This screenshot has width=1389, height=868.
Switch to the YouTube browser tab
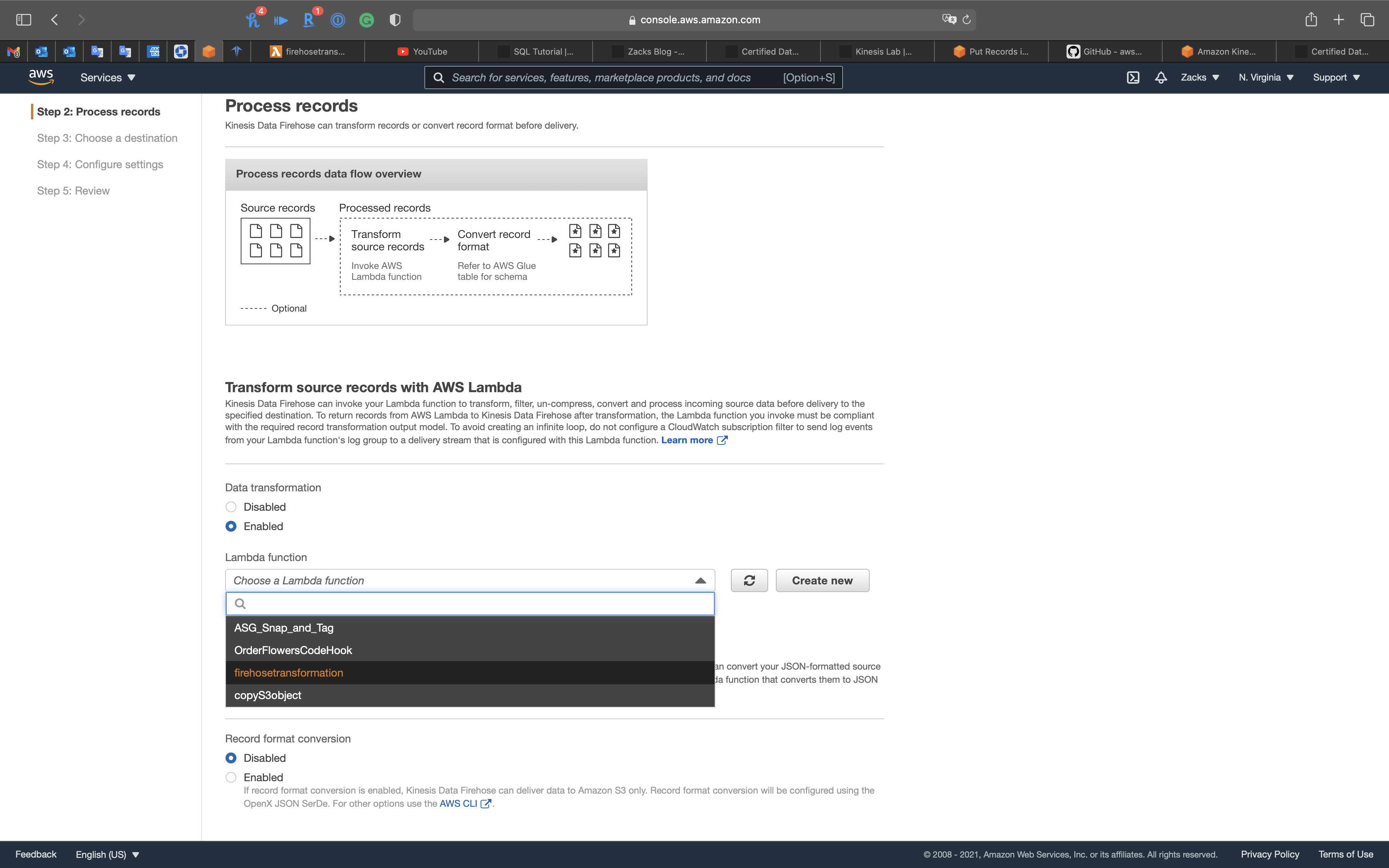[429, 52]
